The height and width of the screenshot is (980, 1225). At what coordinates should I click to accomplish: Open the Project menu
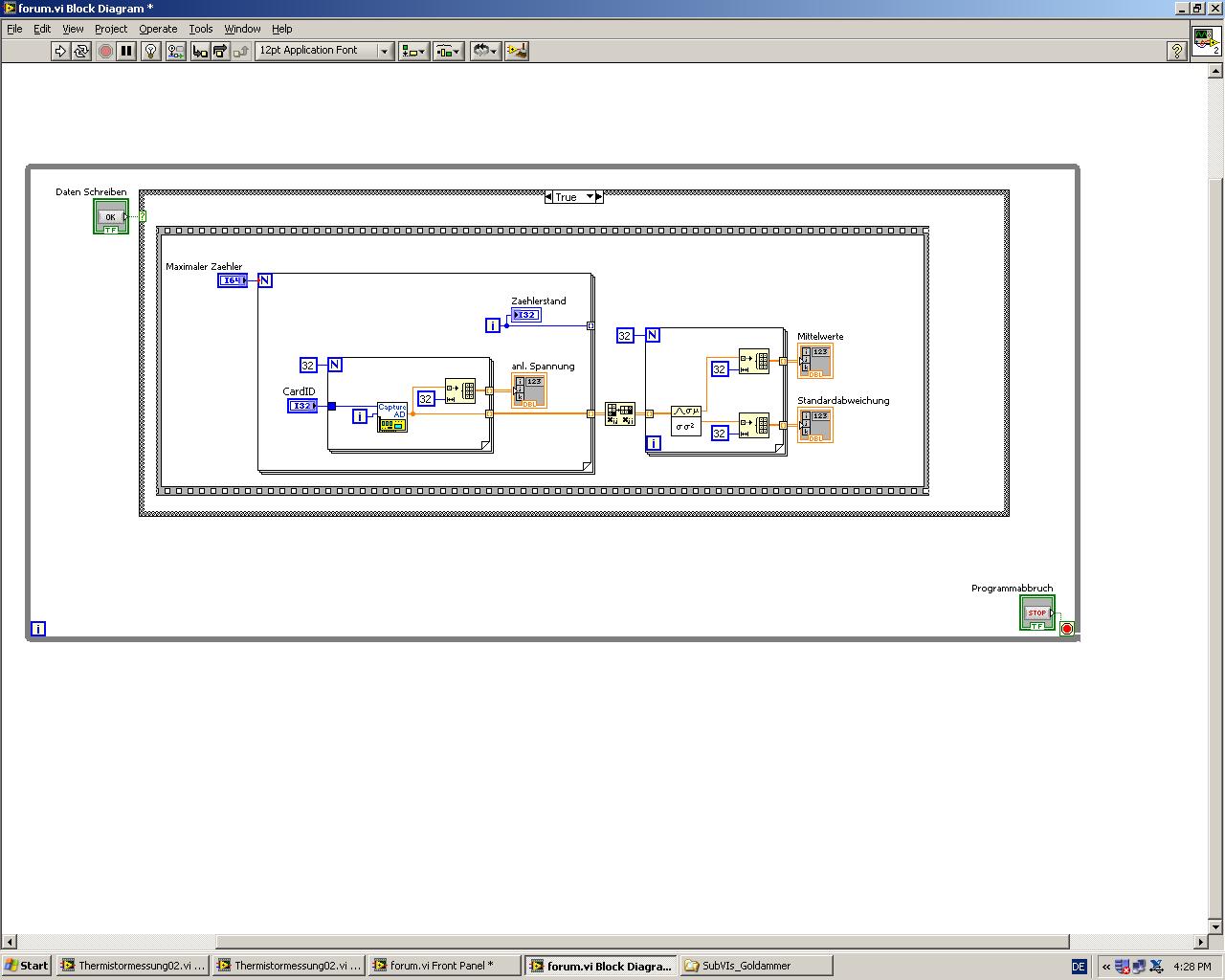[x=111, y=29]
